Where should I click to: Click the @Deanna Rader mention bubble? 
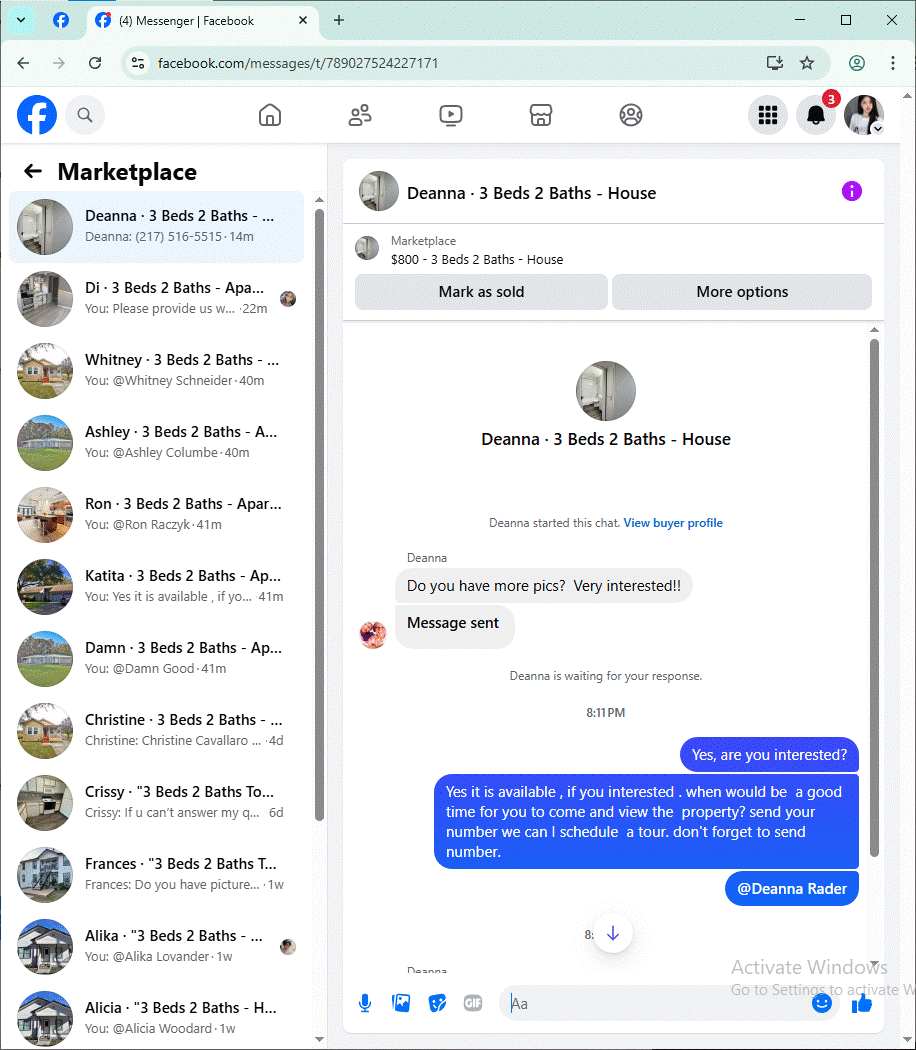(x=791, y=889)
